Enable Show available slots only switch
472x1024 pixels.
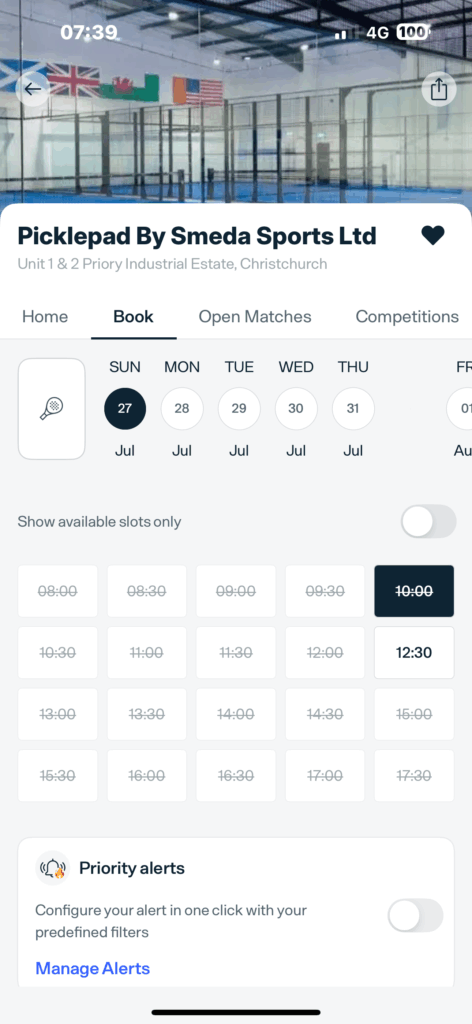click(428, 521)
